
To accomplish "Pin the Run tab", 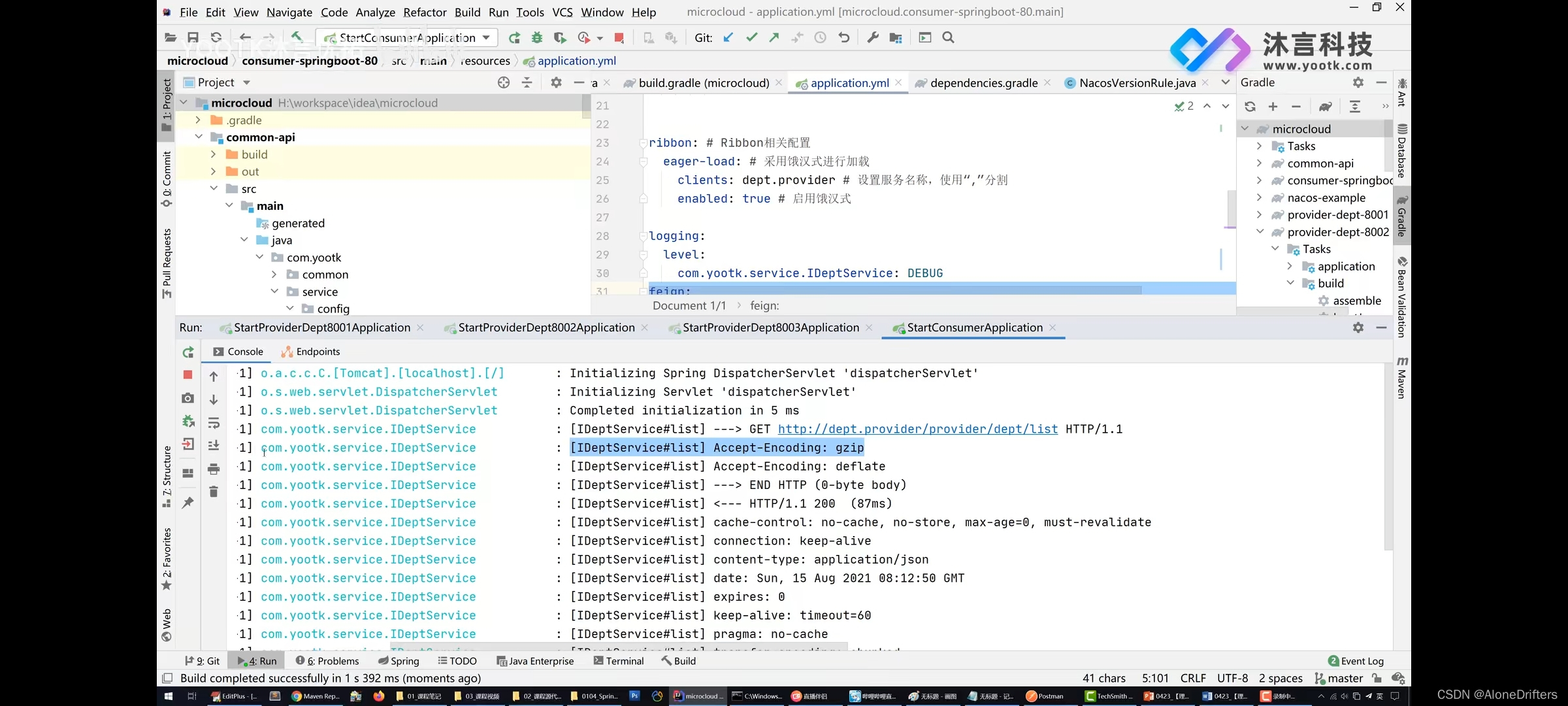I will click(188, 502).
